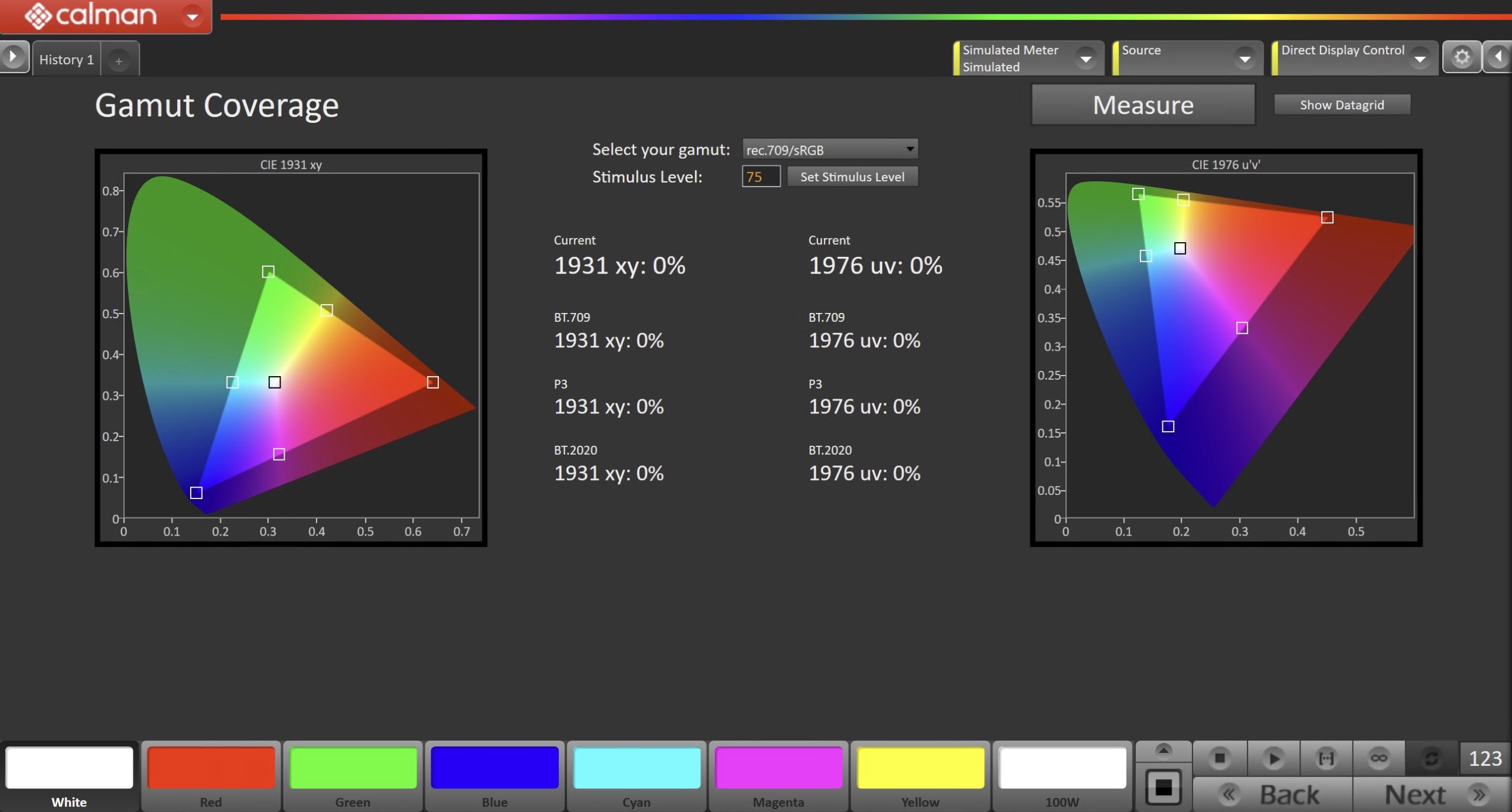1512x812 pixels.
Task: Expand the up-arrow above pattern window icon
Action: pos(1163,751)
